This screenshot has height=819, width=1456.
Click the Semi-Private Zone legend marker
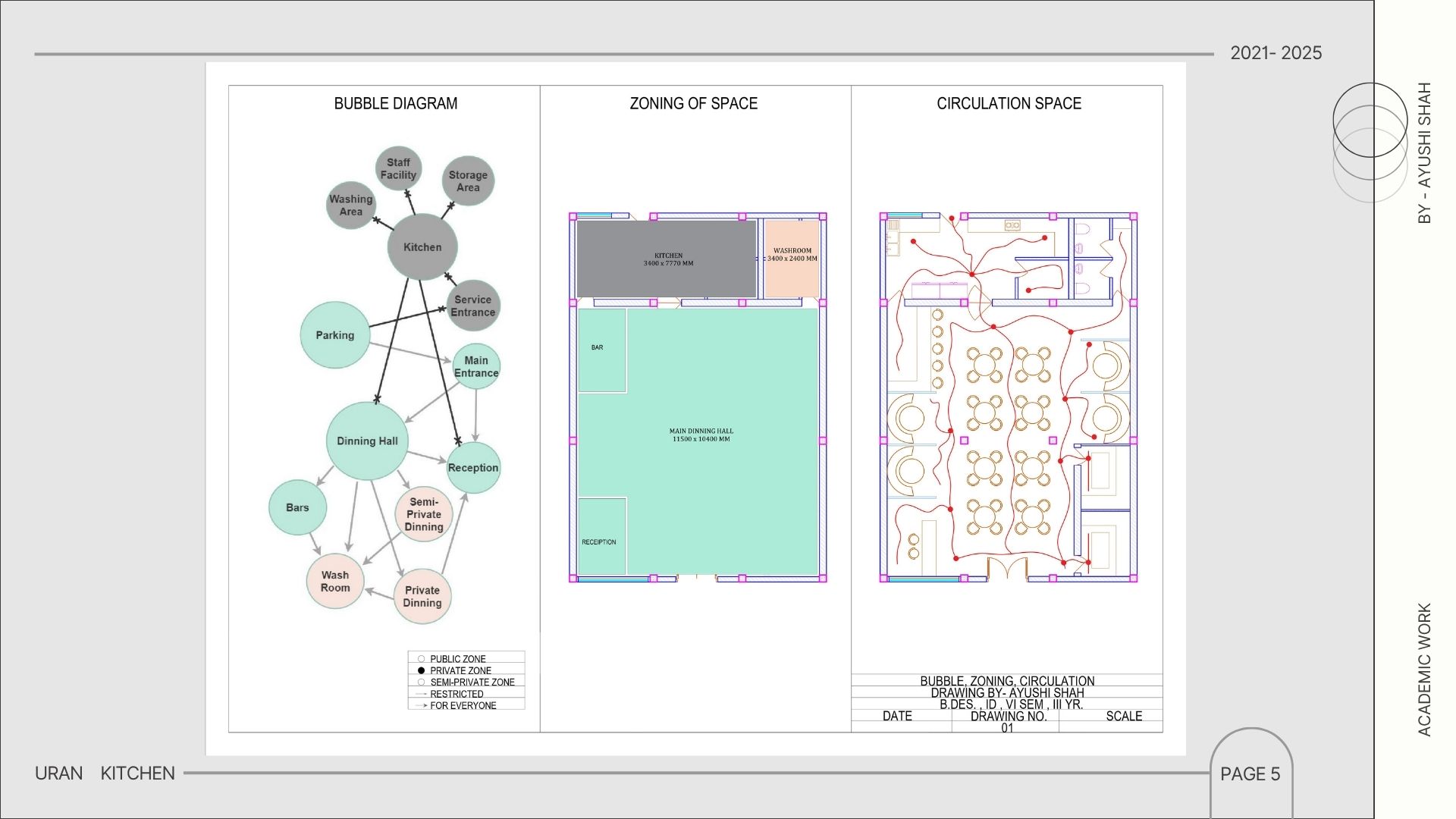(422, 682)
